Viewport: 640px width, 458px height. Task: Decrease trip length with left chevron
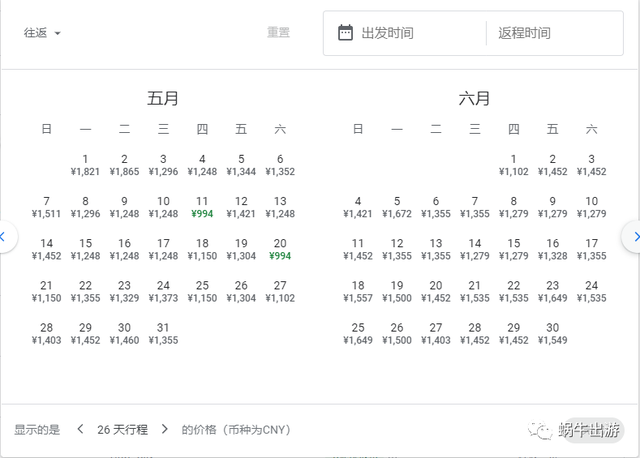click(80, 429)
